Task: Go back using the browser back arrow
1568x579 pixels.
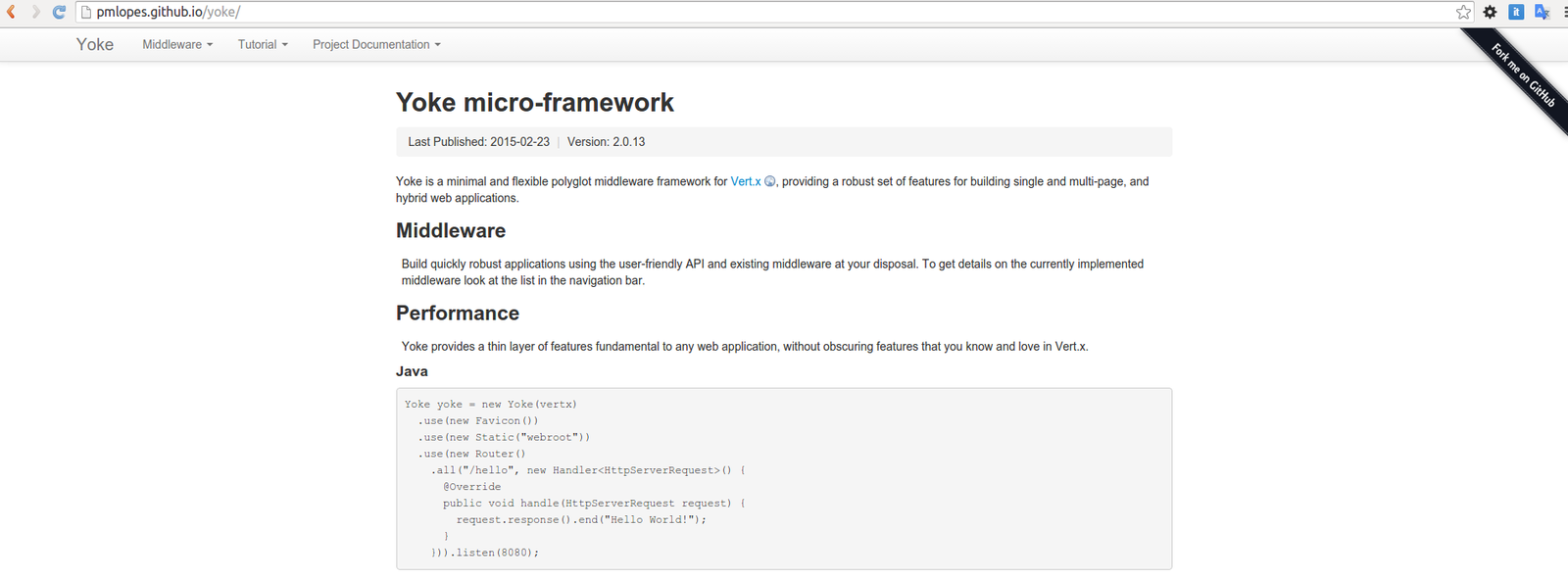Action: pyautogui.click(x=11, y=12)
